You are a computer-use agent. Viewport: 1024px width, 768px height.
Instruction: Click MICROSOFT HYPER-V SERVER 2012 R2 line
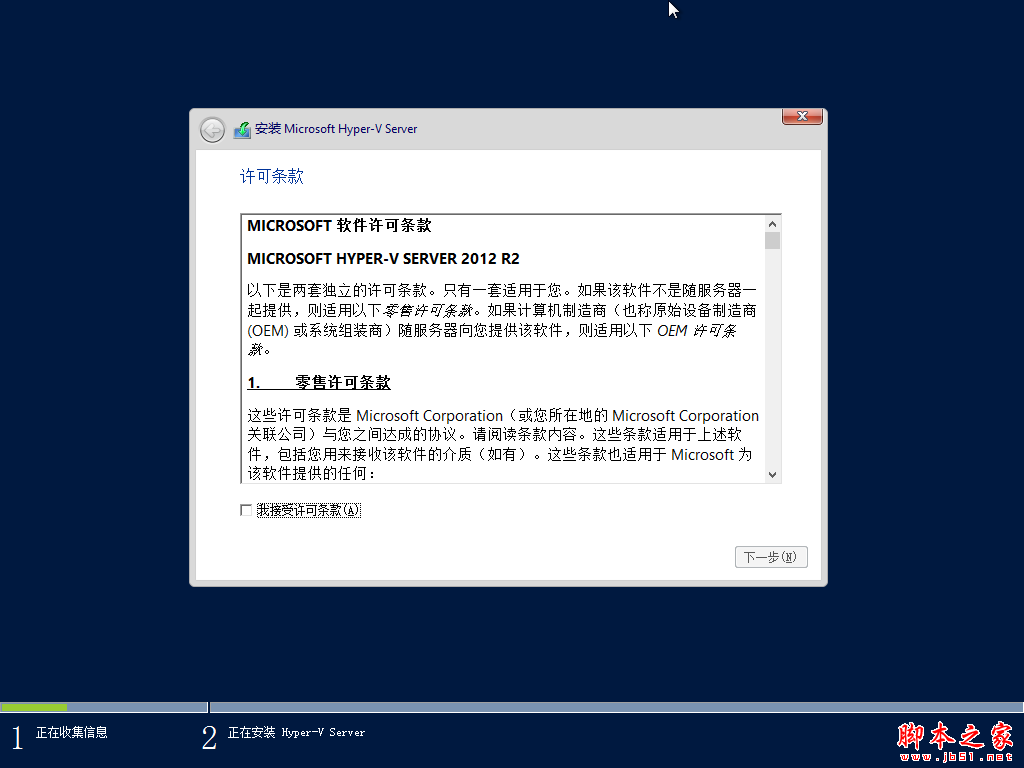pos(383,259)
